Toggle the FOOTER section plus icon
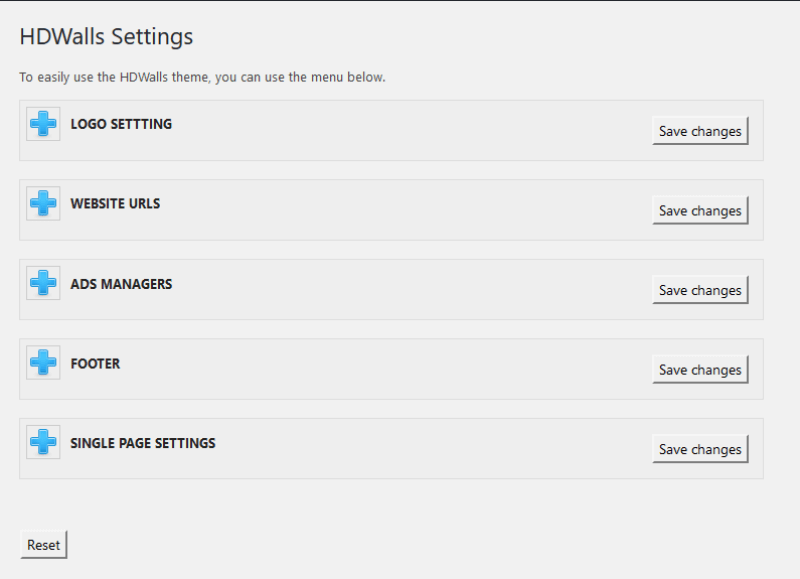The image size is (800, 579). (x=43, y=363)
